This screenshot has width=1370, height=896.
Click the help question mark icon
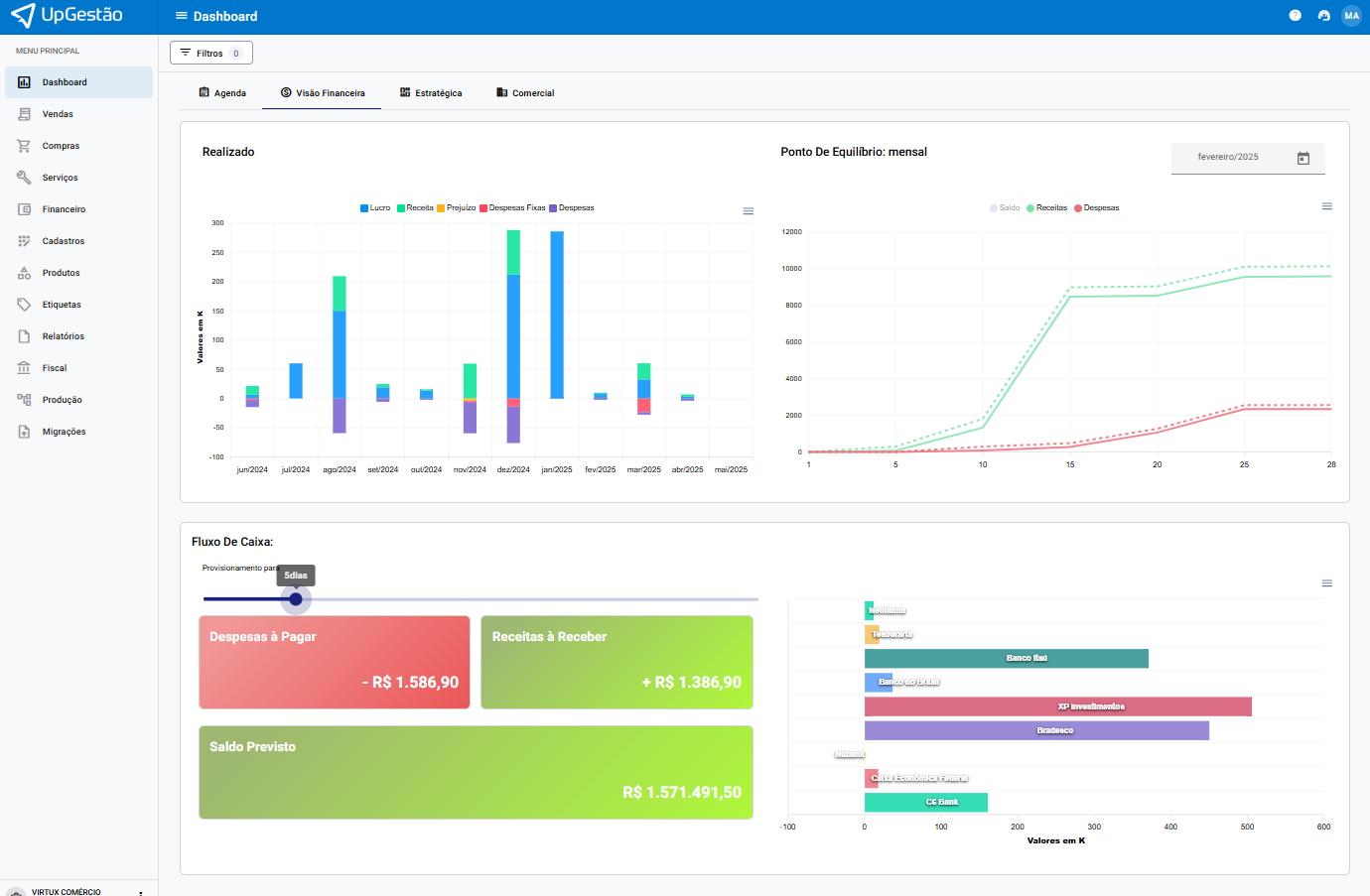coord(1295,16)
